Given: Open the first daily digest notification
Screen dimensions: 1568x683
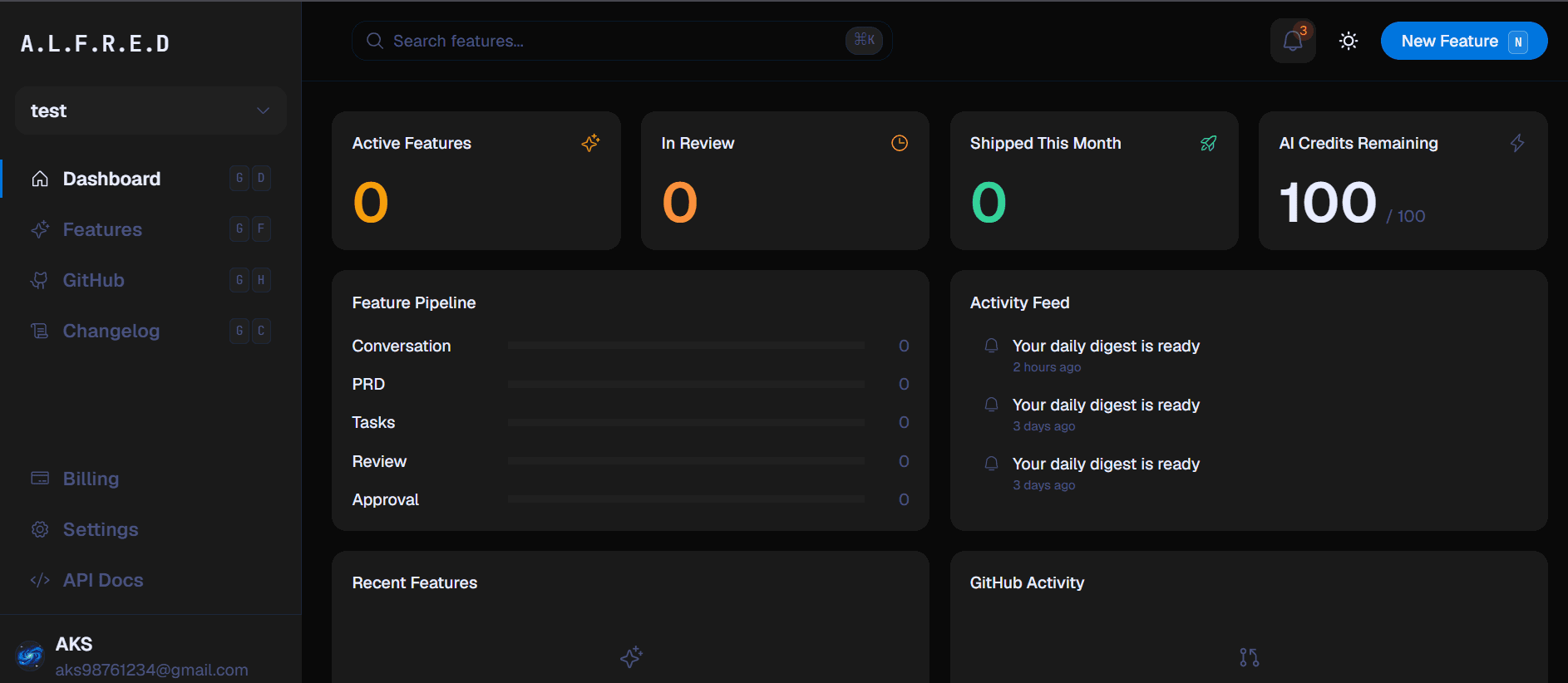Looking at the screenshot, I should pyautogui.click(x=1106, y=355).
